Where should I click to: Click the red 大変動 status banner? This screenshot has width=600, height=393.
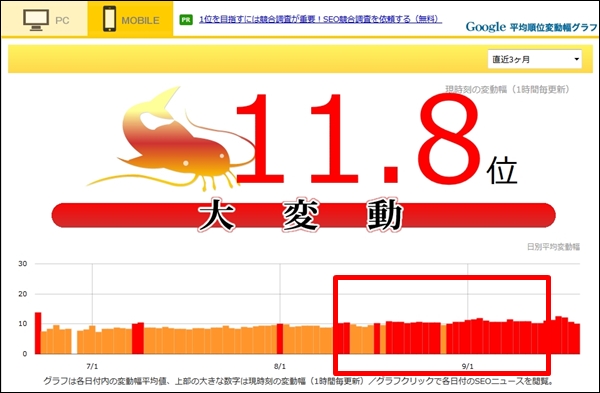pos(303,215)
